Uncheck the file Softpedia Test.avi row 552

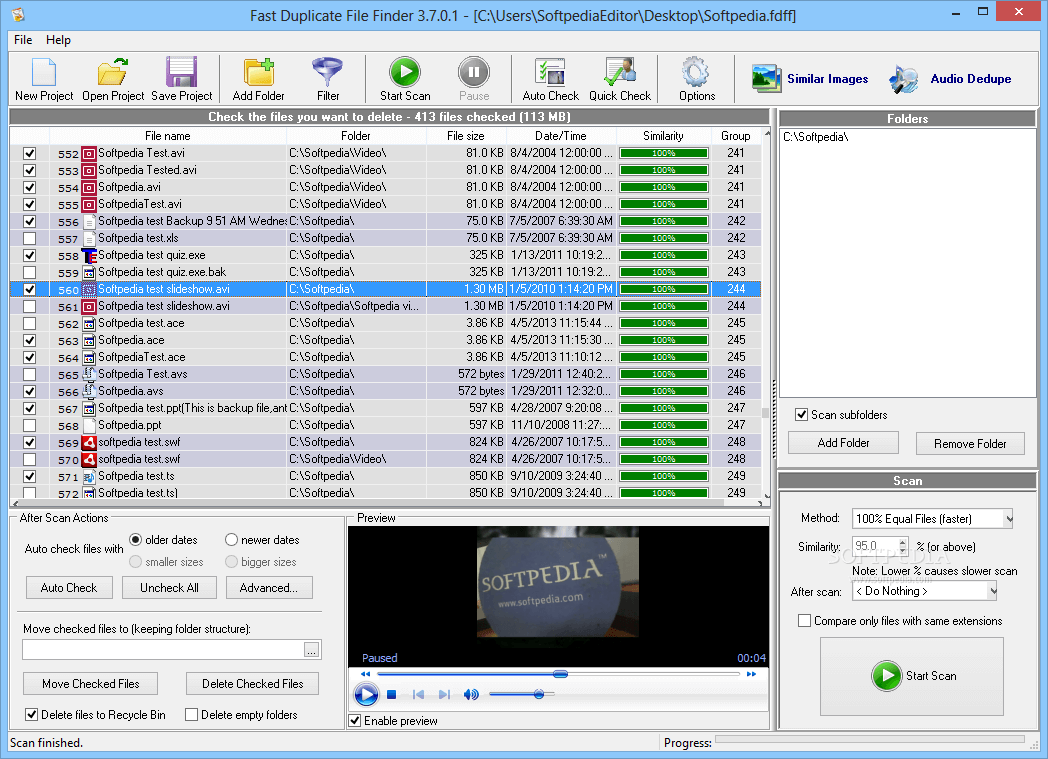(x=29, y=153)
